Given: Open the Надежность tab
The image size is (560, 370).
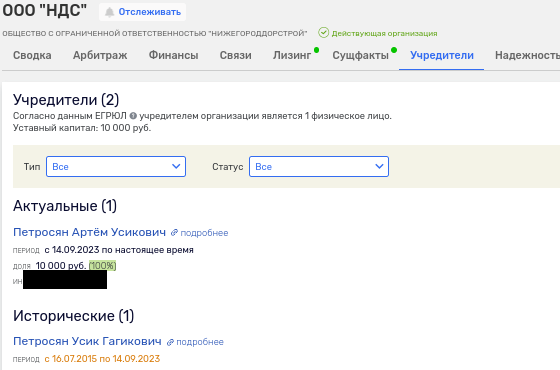Looking at the screenshot, I should coord(527,55).
